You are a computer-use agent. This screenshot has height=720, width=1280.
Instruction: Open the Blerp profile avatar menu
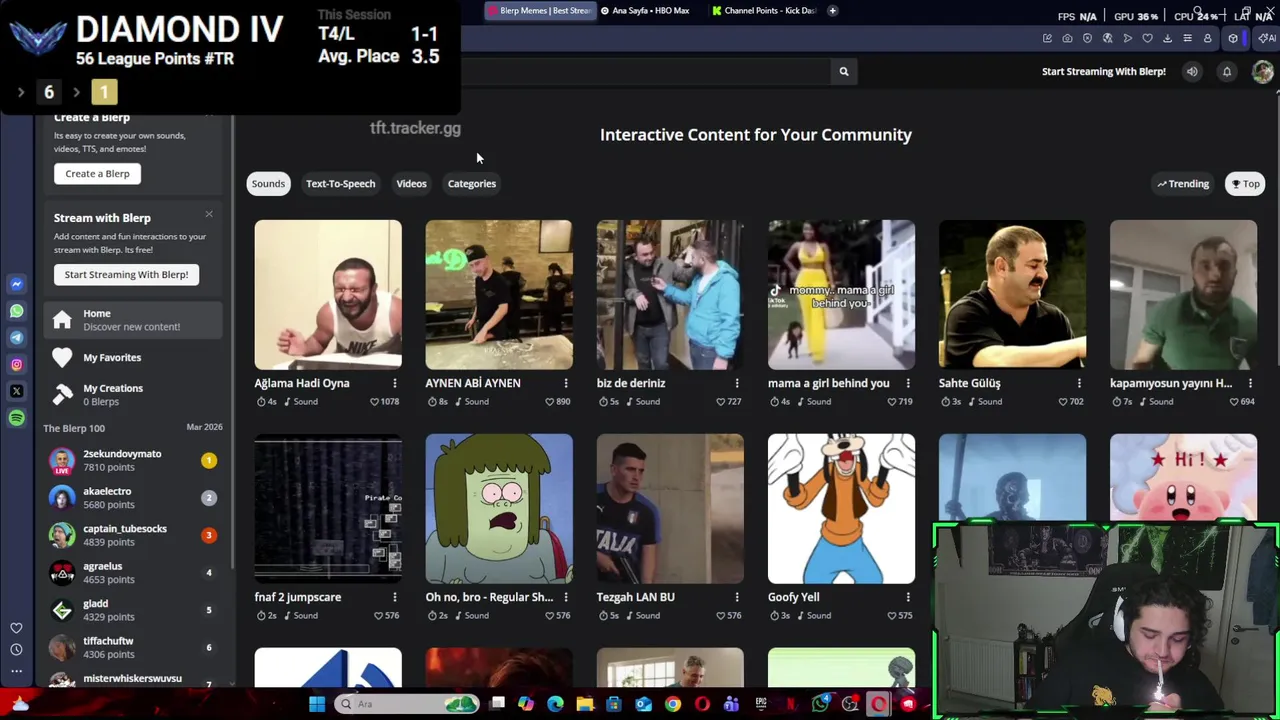[1263, 71]
